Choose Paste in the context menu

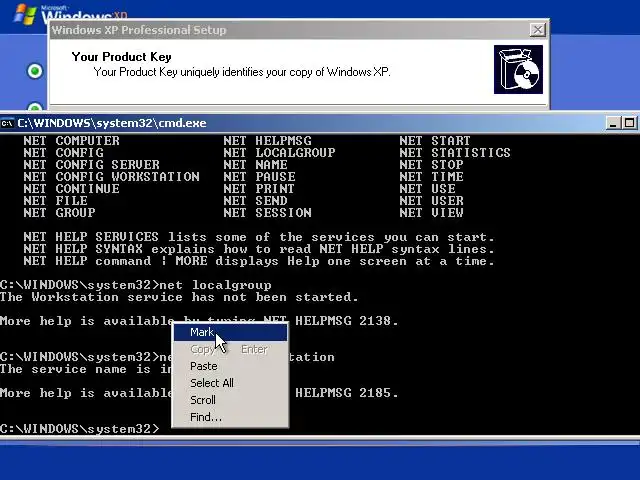pos(230,366)
